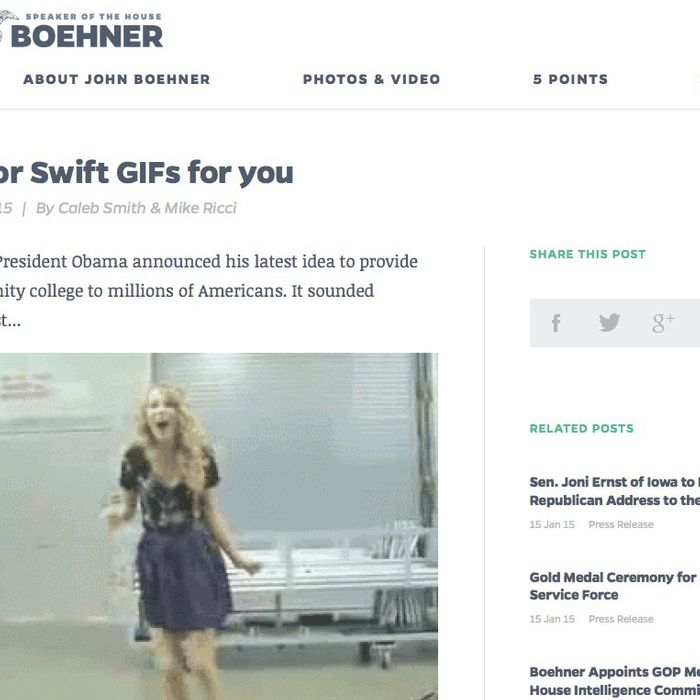Viewport: 700px width, 700px height.
Task: Click the dancing woman GIF image
Action: click(219, 526)
